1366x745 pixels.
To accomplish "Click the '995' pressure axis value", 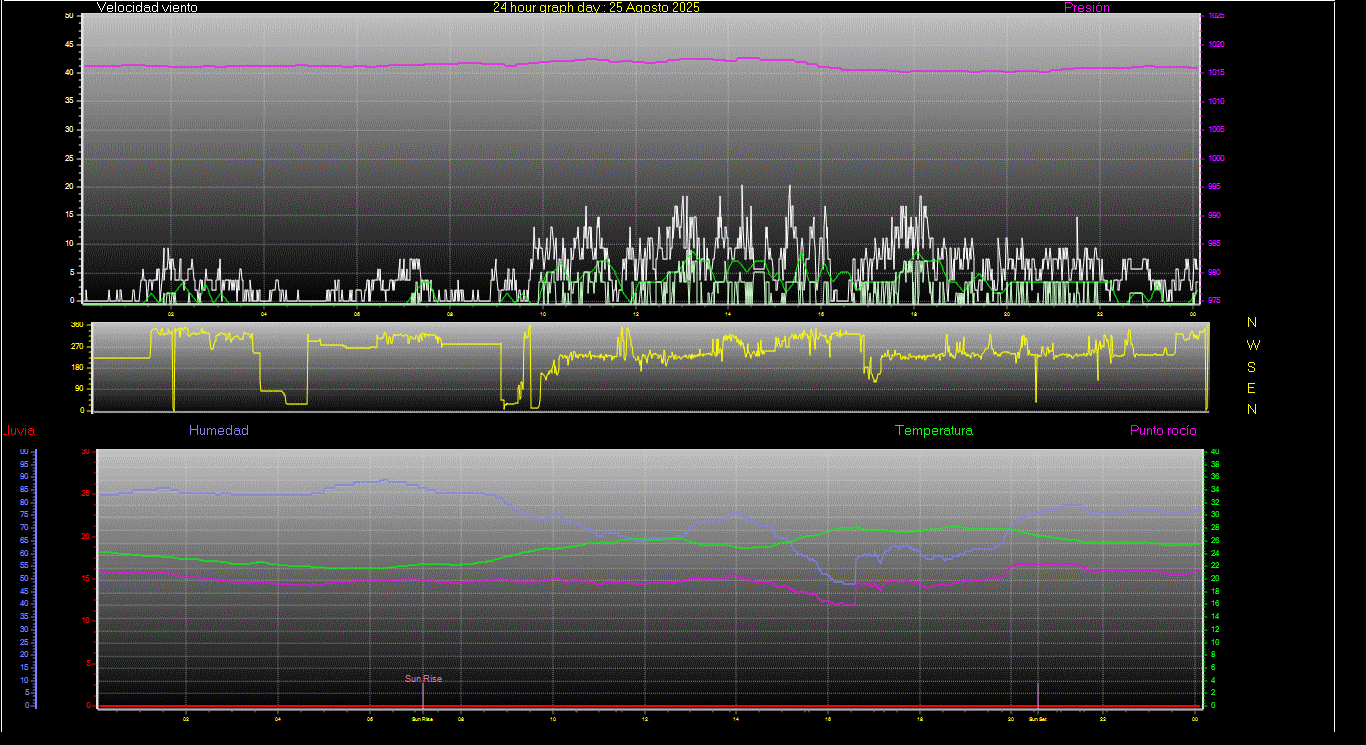I will [1214, 187].
